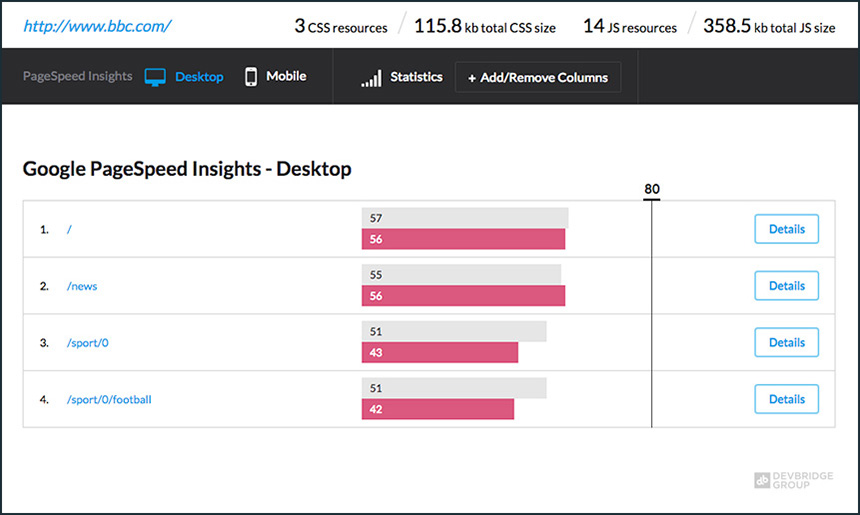Click the pink 56 bar for /news

coord(463,296)
